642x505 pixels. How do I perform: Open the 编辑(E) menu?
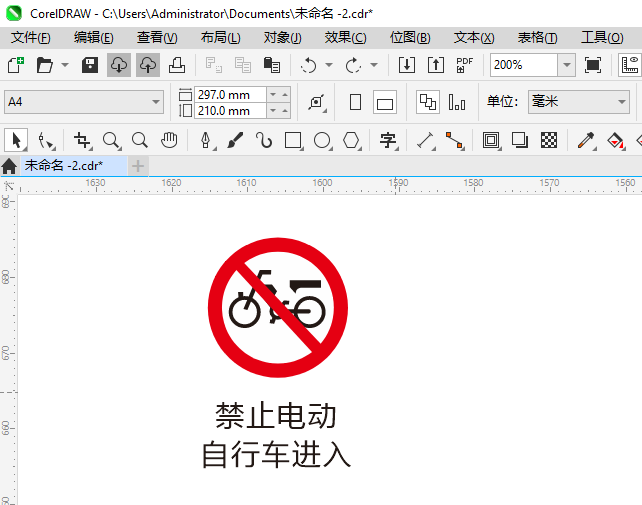click(x=93, y=38)
